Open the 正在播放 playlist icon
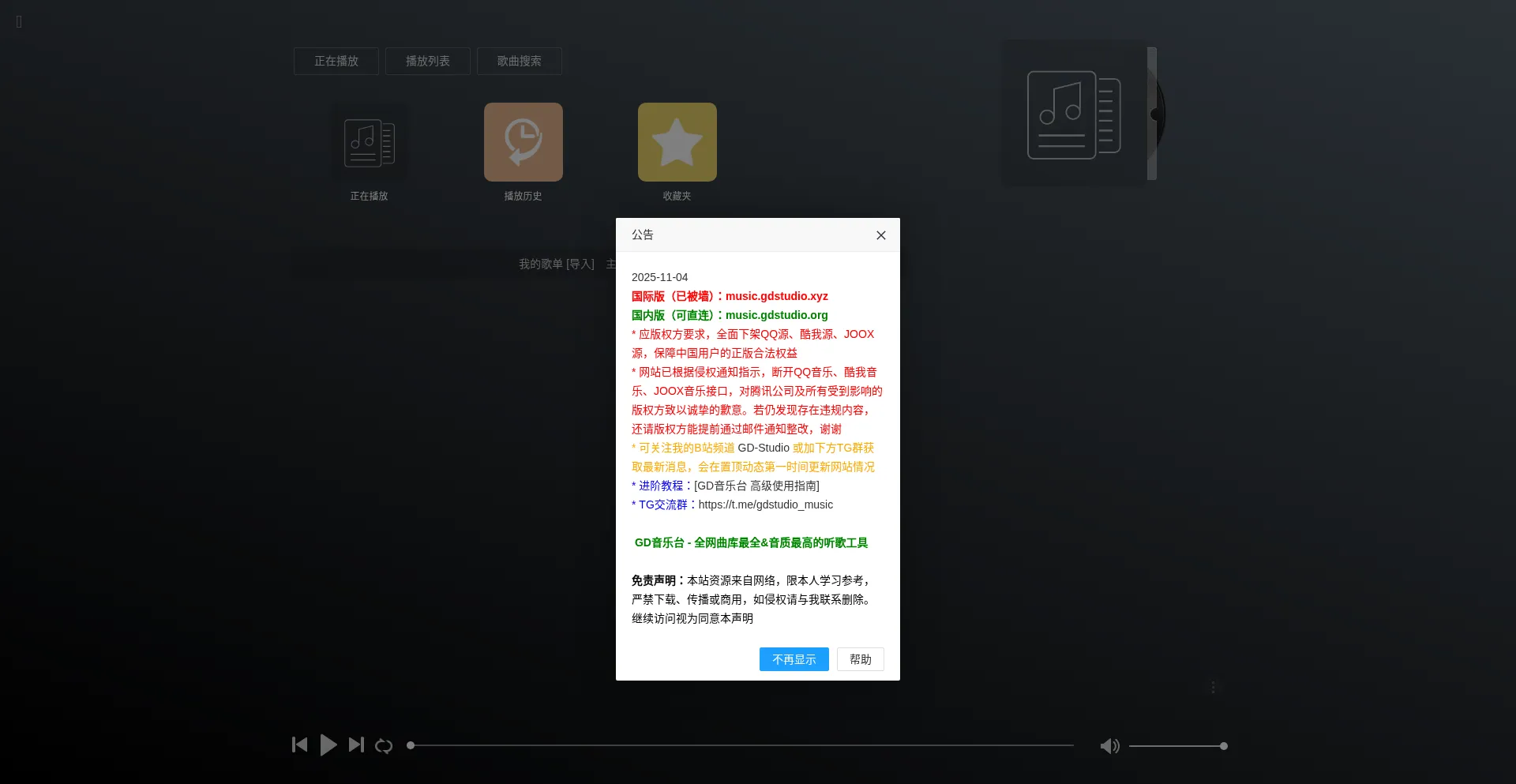Image resolution: width=1516 pixels, height=784 pixels. pos(369,143)
